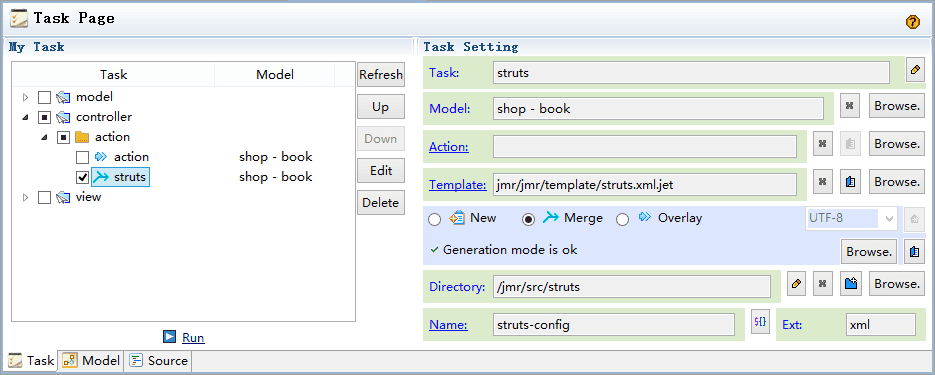The height and width of the screenshot is (375, 935).
Task: Click the pencil edit icon beside Task field
Action: click(x=915, y=69)
